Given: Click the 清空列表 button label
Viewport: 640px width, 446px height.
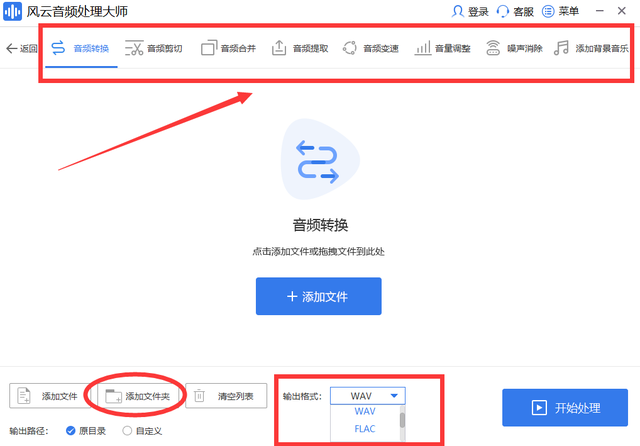Looking at the screenshot, I should (x=236, y=396).
